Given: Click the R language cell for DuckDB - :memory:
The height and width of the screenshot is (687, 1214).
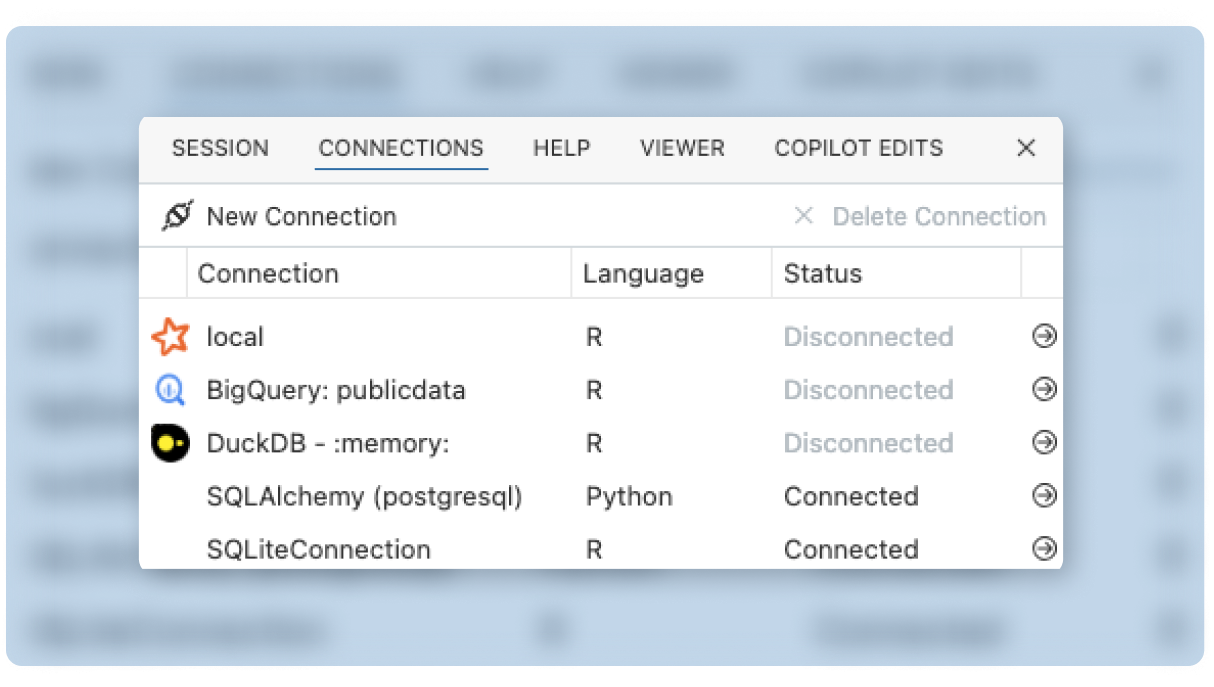Looking at the screenshot, I should tap(594, 443).
